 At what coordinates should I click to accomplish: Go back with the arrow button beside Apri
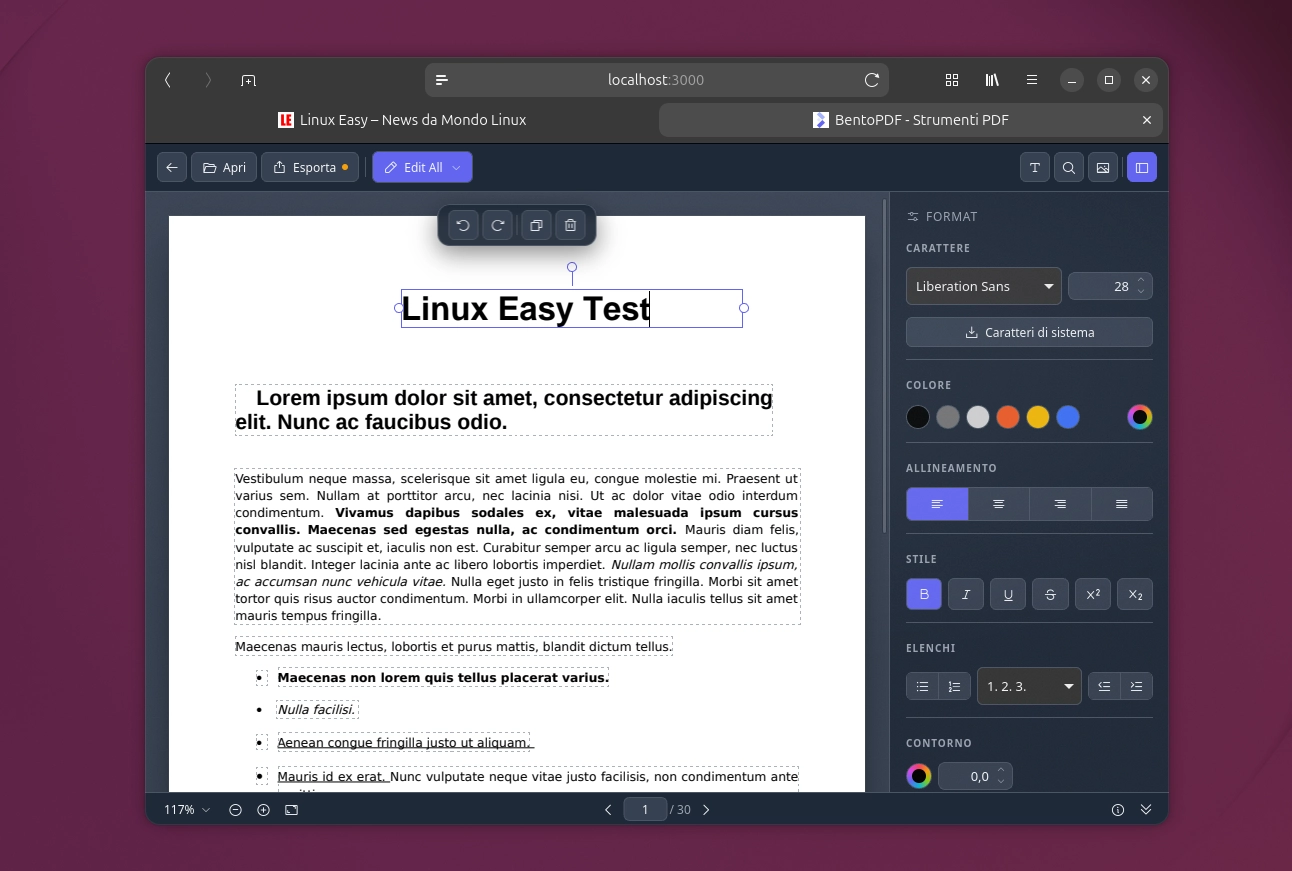pyautogui.click(x=172, y=167)
